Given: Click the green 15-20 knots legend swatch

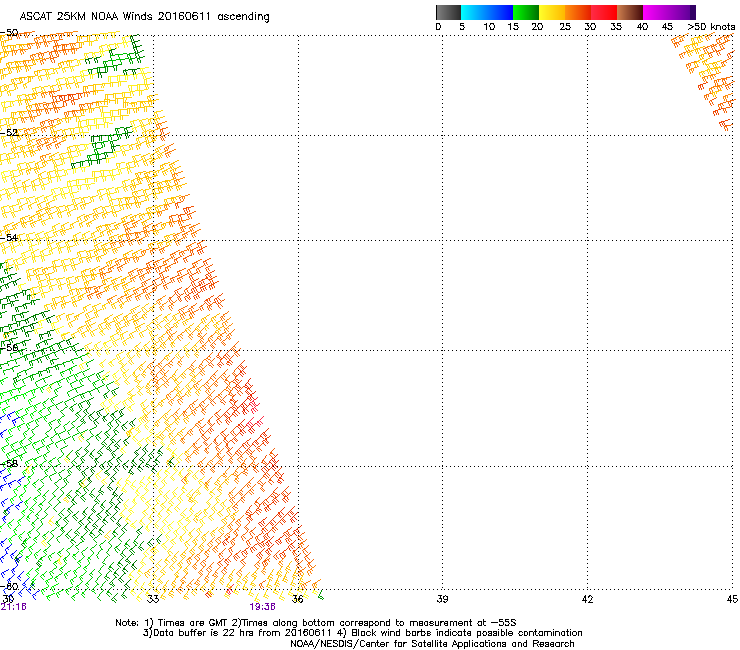Looking at the screenshot, I should 526,12.
